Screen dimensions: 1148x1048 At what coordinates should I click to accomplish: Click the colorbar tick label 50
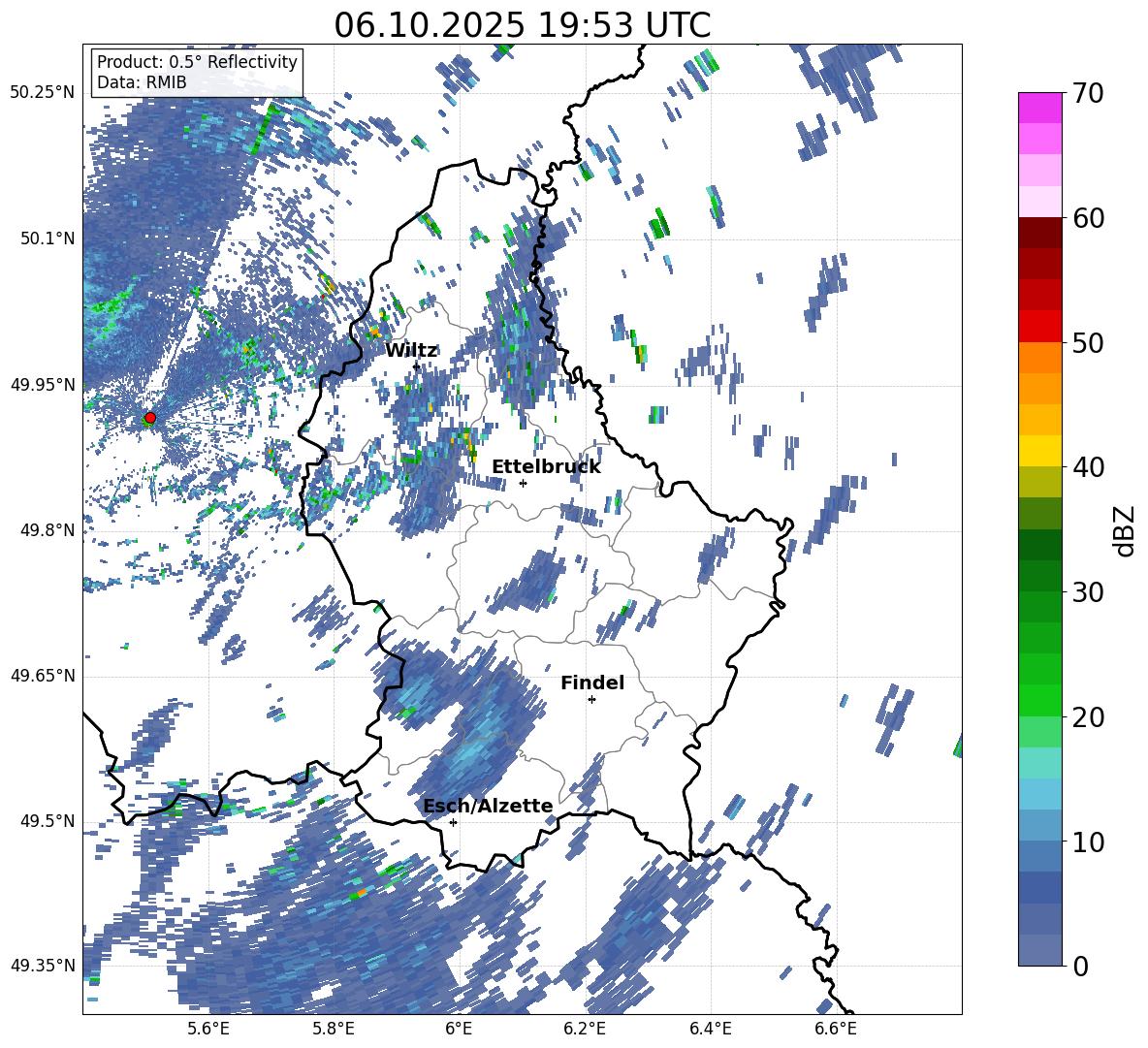pos(1088,343)
